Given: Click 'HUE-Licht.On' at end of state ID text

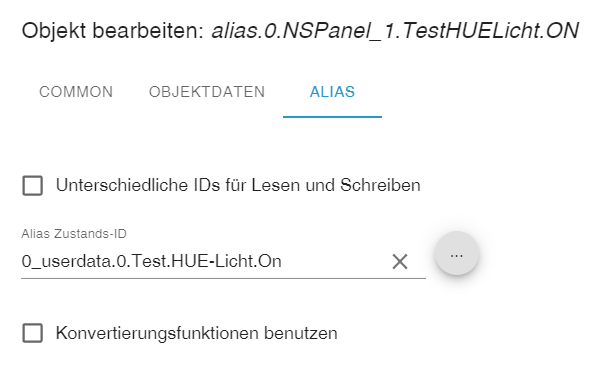Looking at the screenshot, I should coord(227,261).
